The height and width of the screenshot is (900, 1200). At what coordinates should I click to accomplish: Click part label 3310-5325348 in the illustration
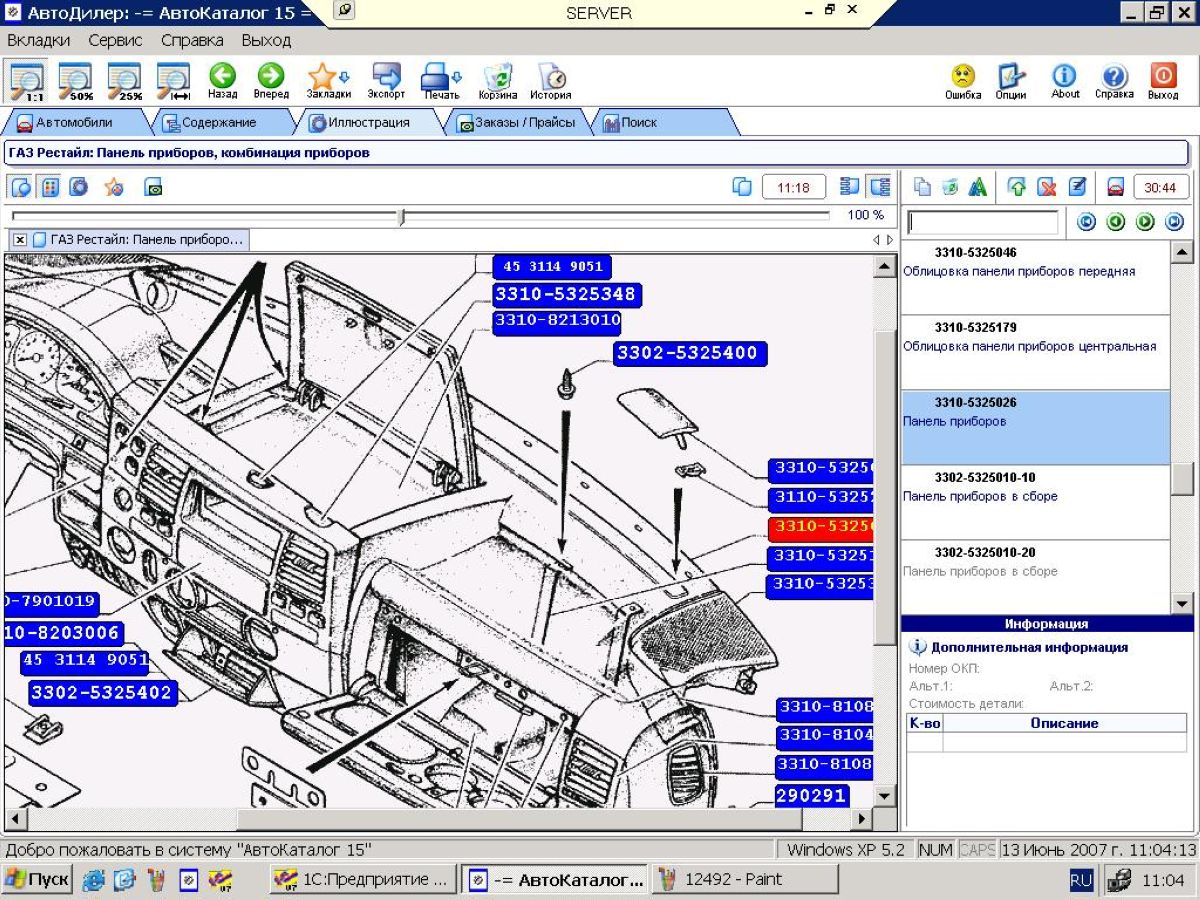[565, 295]
